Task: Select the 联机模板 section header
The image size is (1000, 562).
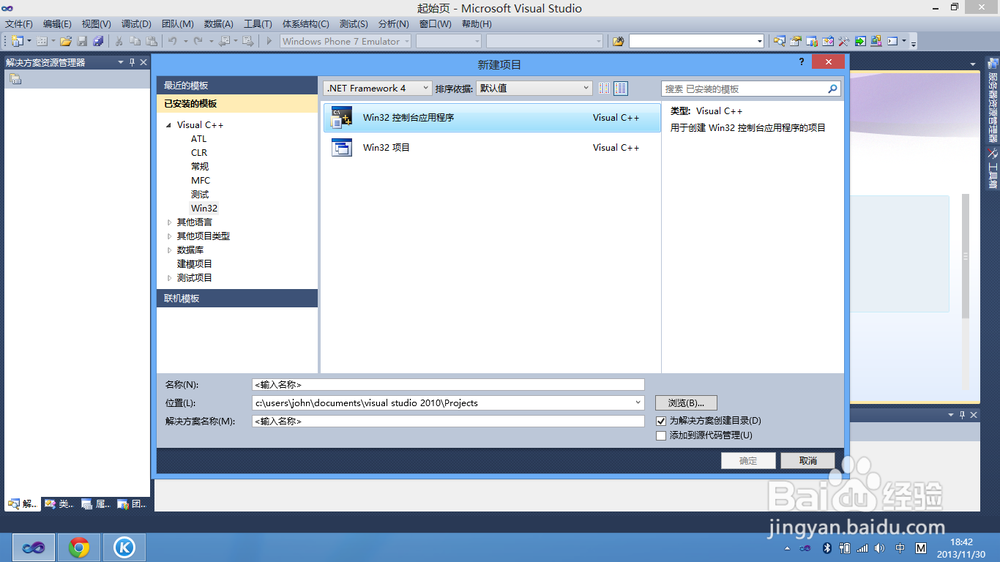Action: pos(237,298)
